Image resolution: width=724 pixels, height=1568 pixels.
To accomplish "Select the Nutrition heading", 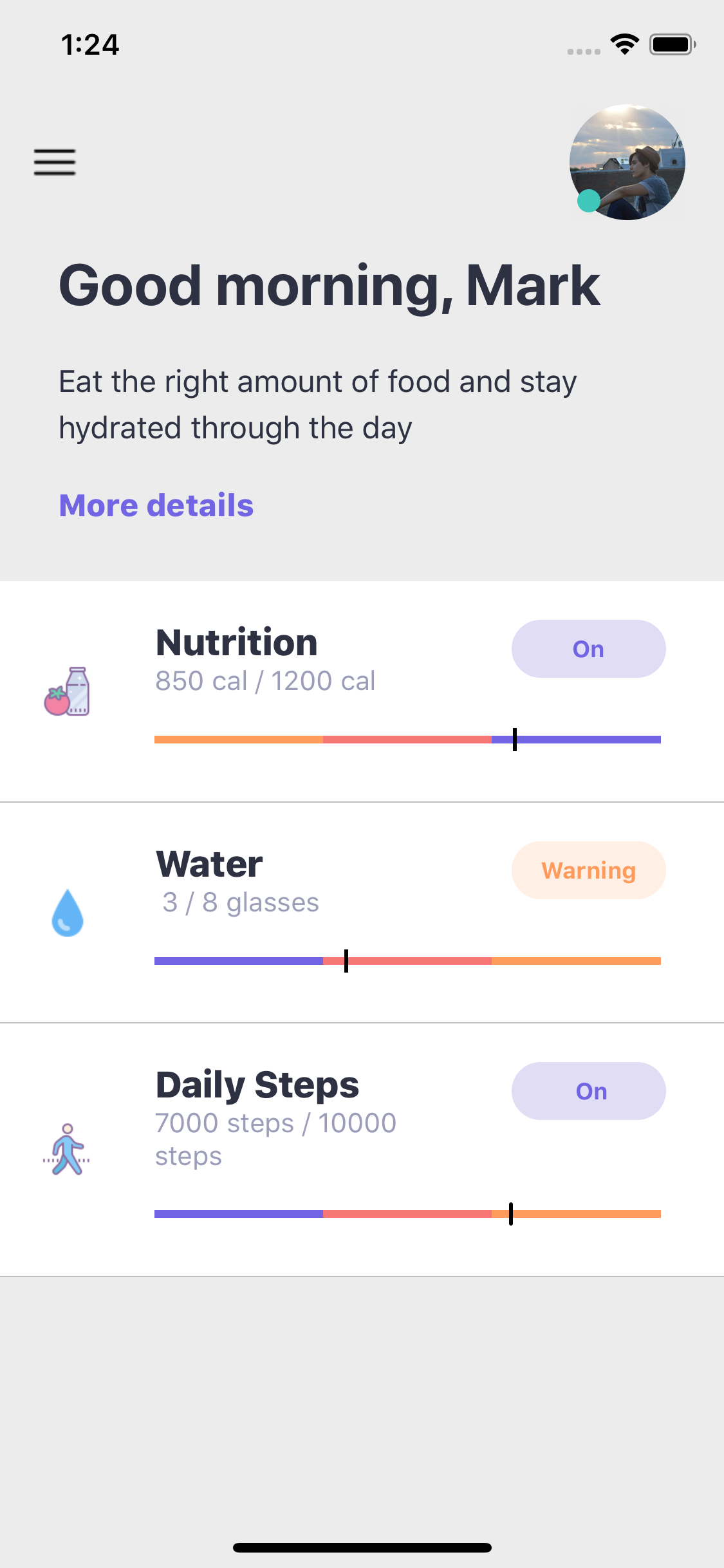I will pos(237,642).
